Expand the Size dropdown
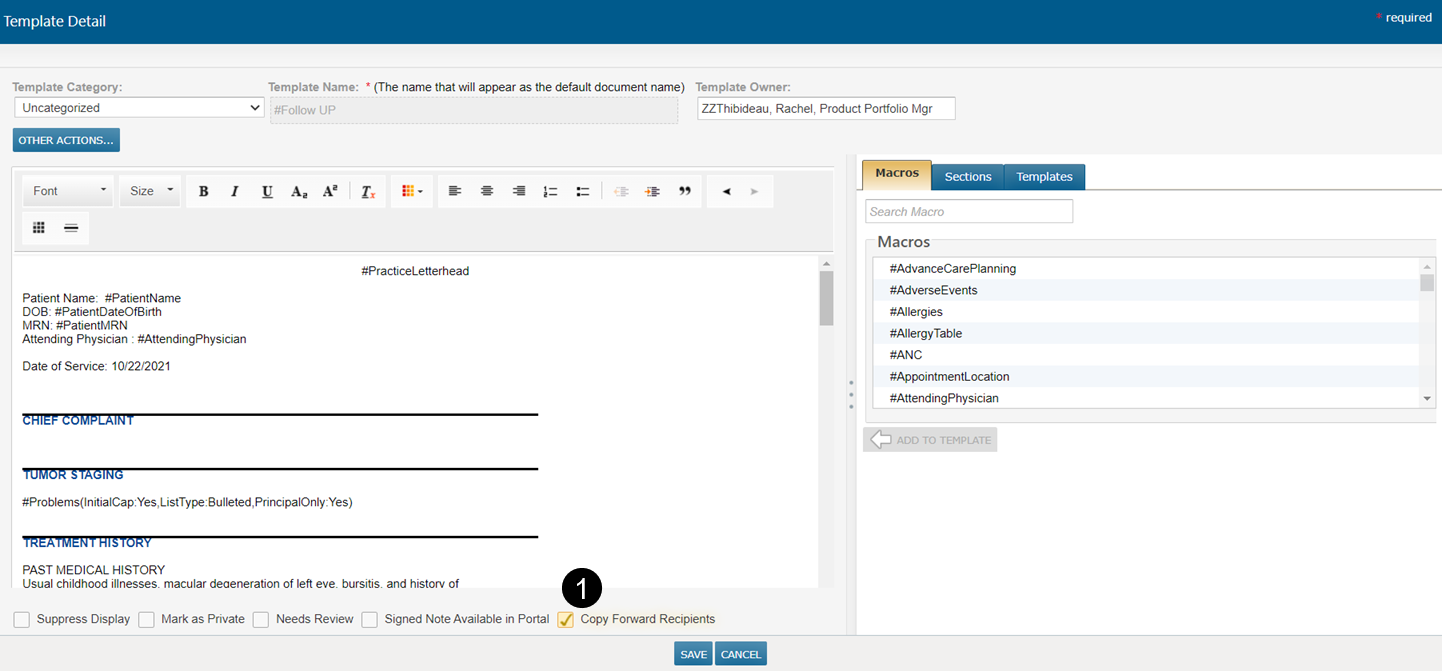This screenshot has height=671, width=1442. (x=151, y=191)
